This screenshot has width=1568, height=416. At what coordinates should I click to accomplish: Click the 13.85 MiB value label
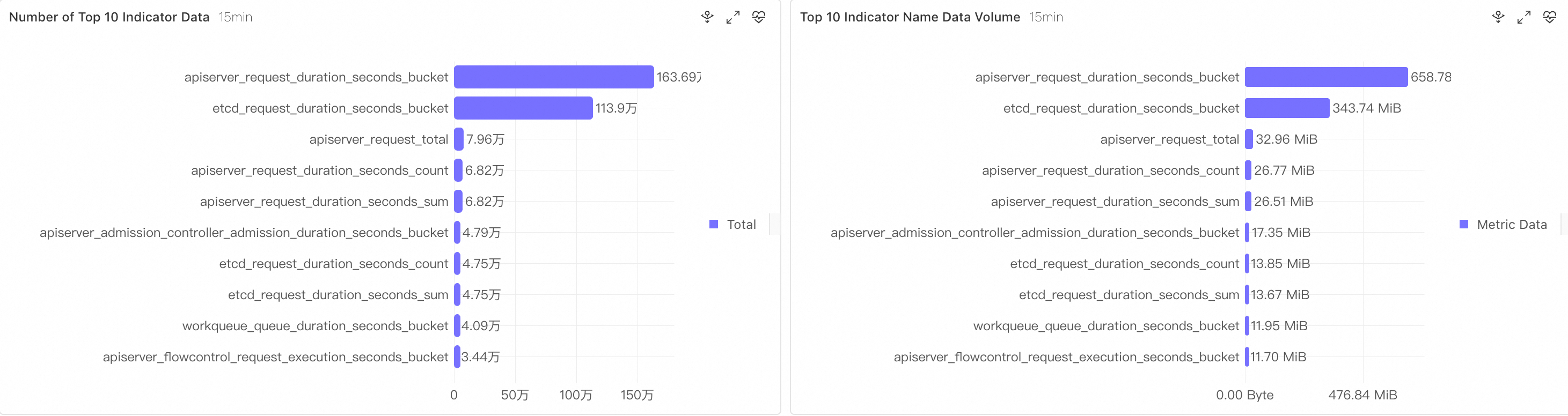pos(1281,263)
